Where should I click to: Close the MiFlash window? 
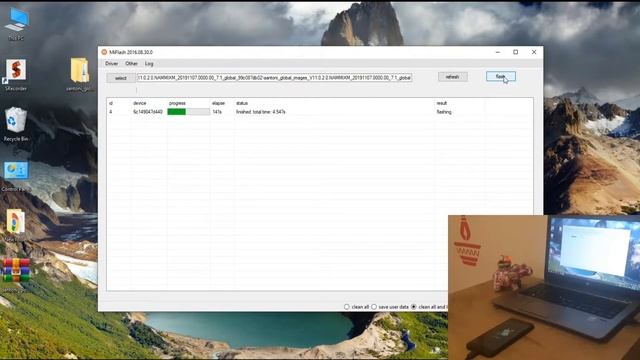click(534, 52)
